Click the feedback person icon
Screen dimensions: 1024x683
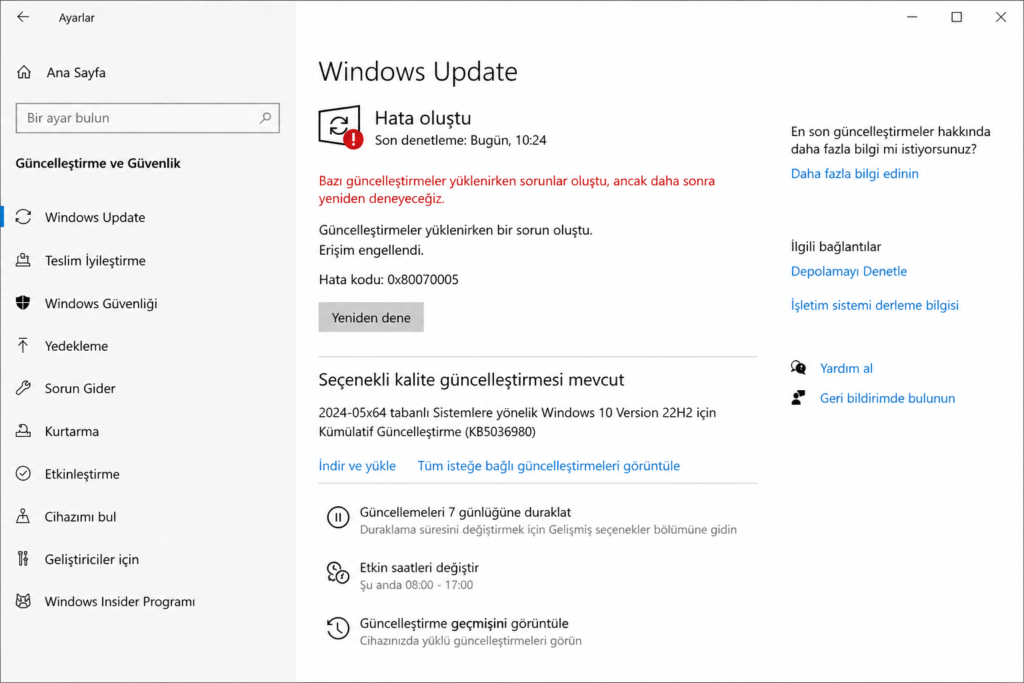coord(798,398)
